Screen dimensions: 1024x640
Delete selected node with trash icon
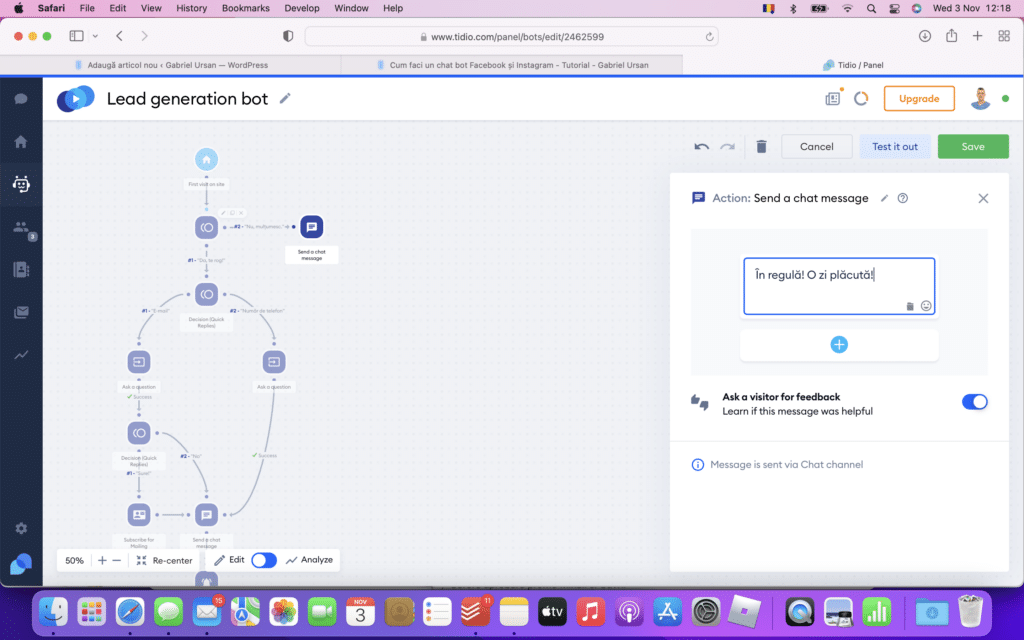pos(761,146)
